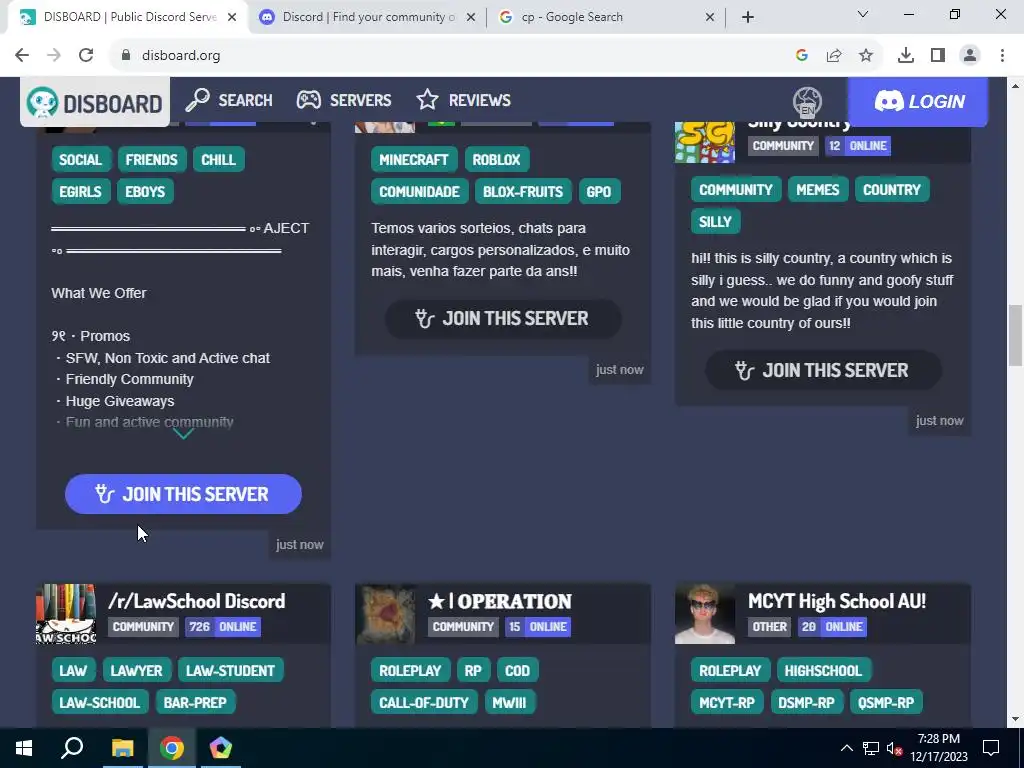View site info via padlock icon
1024x768 pixels.
point(126,56)
